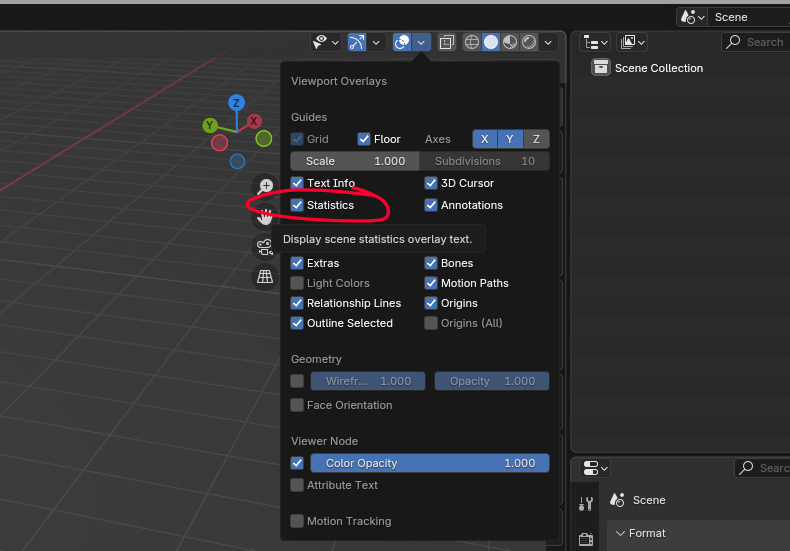The image size is (790, 551).
Task: Click the perspective/orthographic grid icon
Action: tap(265, 277)
